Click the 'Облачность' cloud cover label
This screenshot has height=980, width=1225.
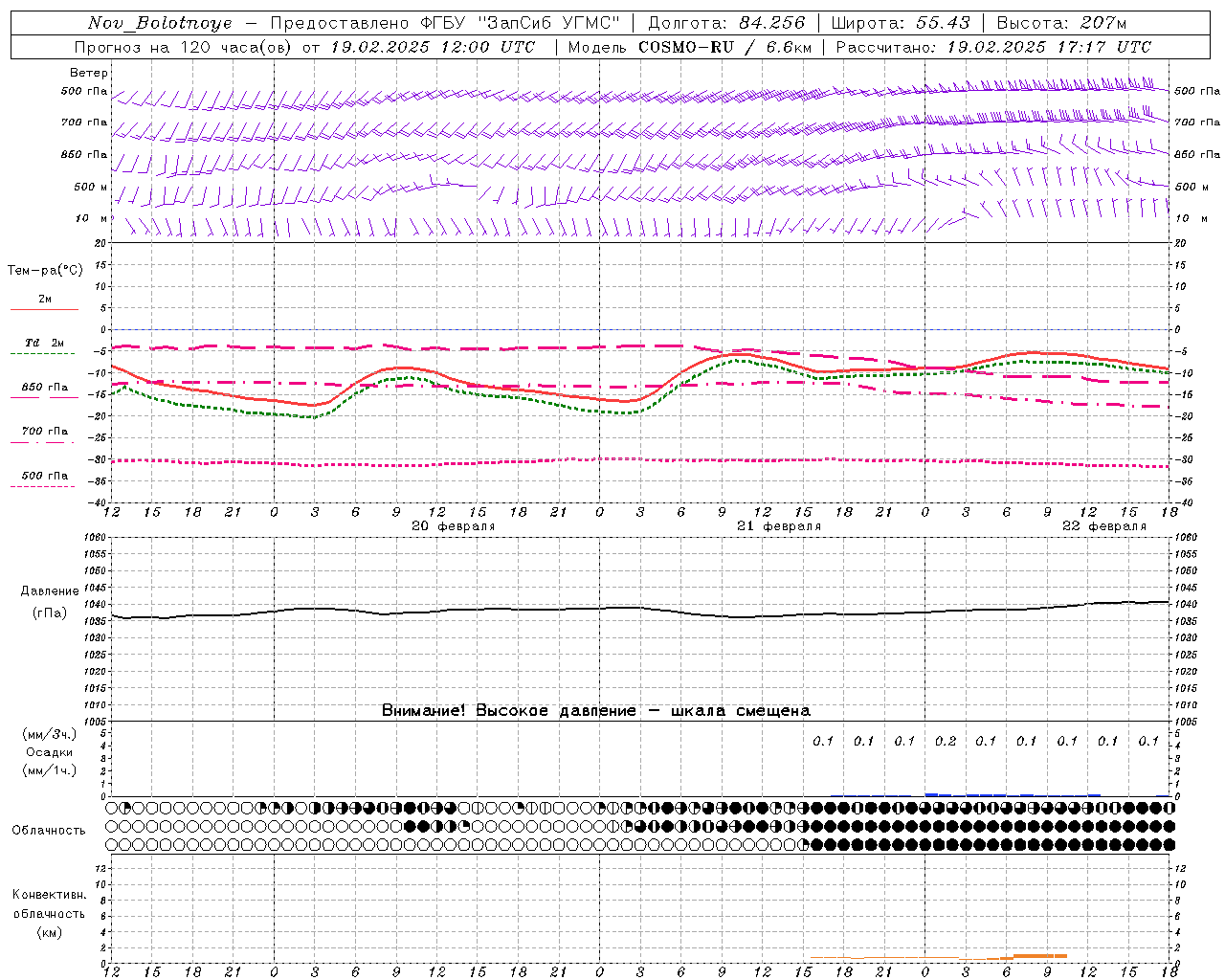coord(49,831)
